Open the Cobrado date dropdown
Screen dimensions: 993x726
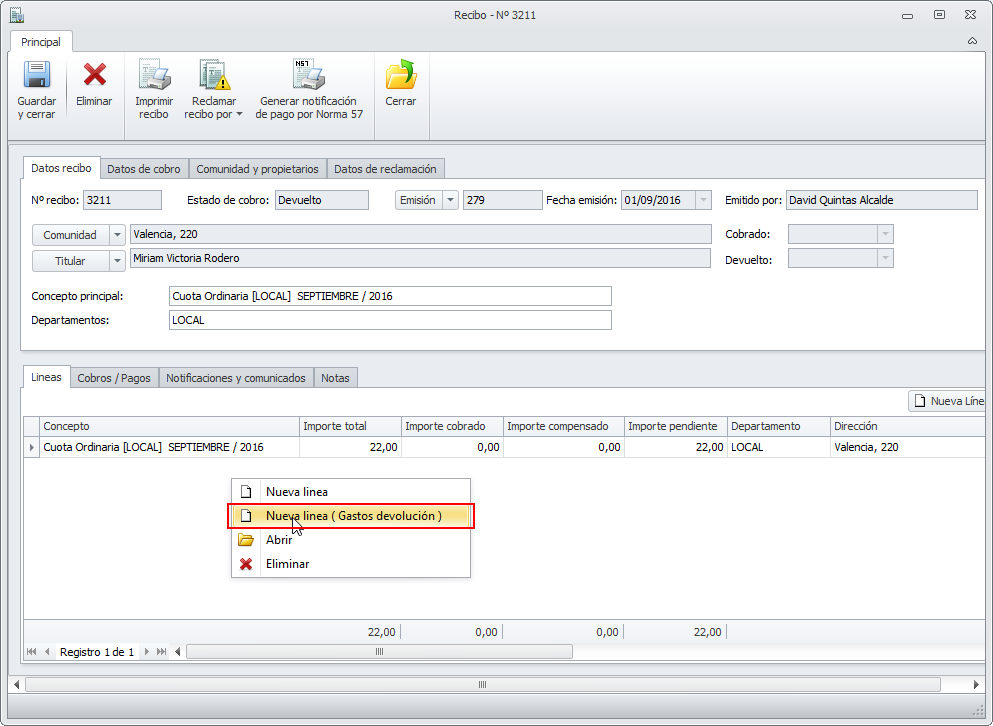884,234
